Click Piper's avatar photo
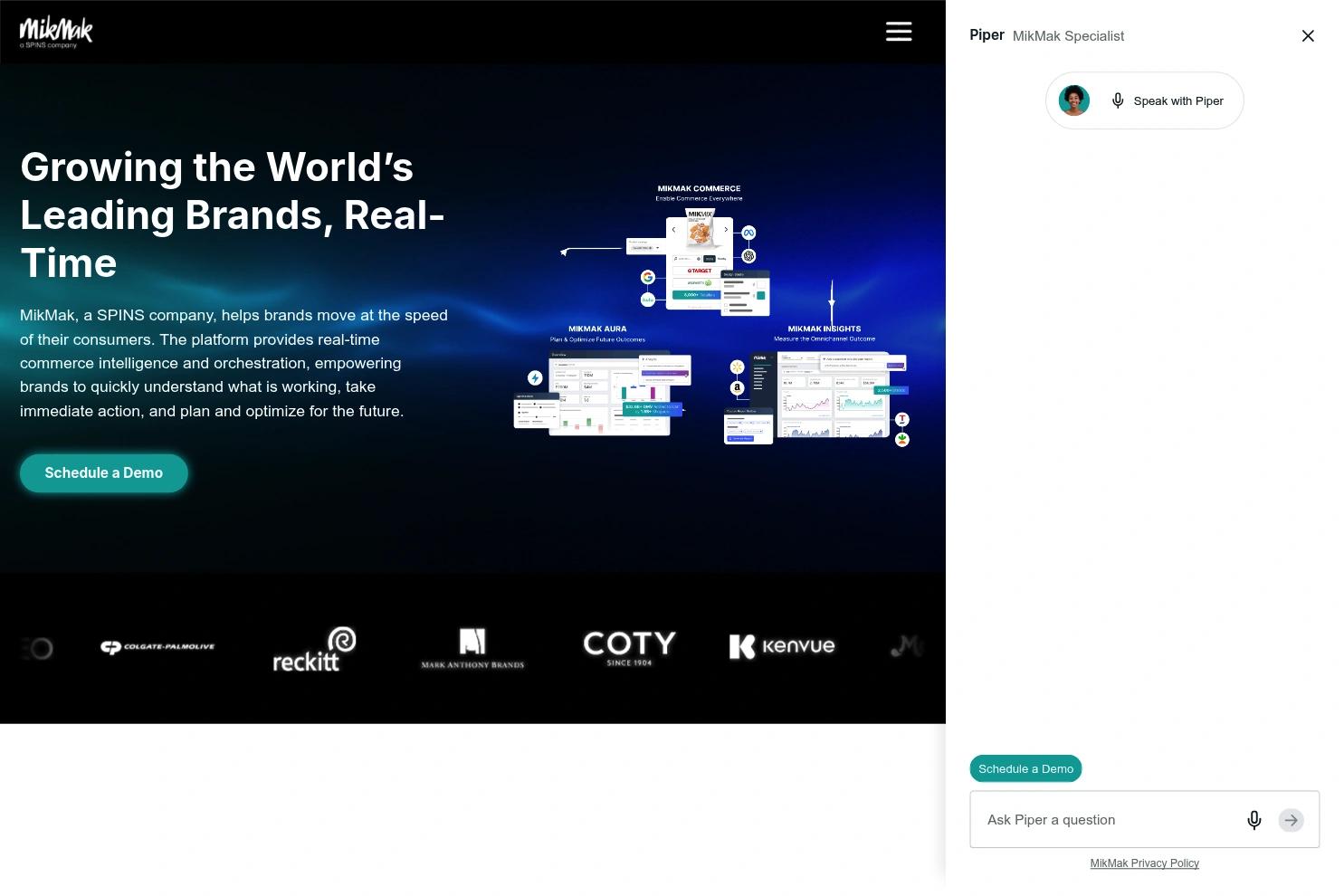 click(x=1074, y=100)
